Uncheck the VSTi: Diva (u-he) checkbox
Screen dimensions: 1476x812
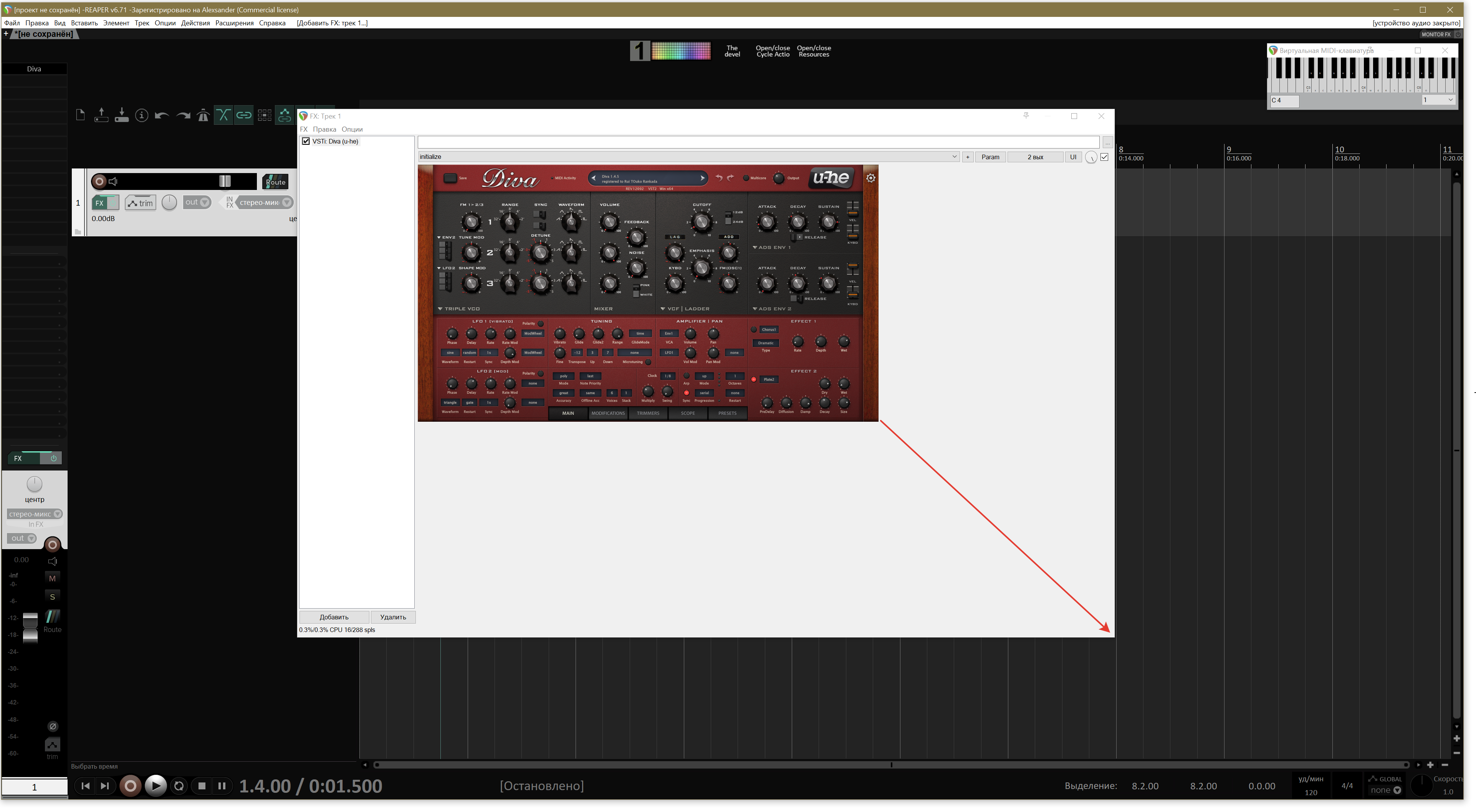point(306,142)
